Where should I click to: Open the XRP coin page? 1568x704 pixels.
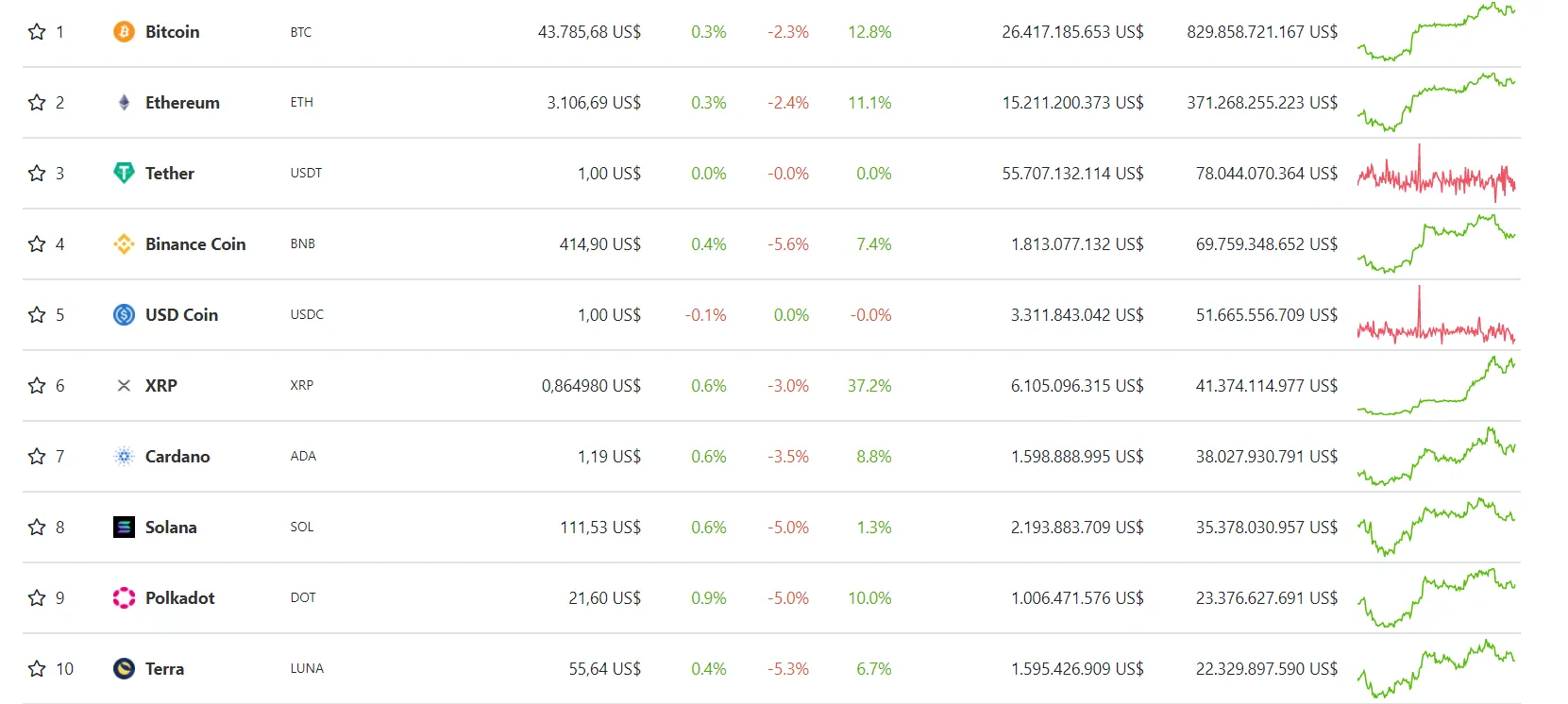(161, 386)
